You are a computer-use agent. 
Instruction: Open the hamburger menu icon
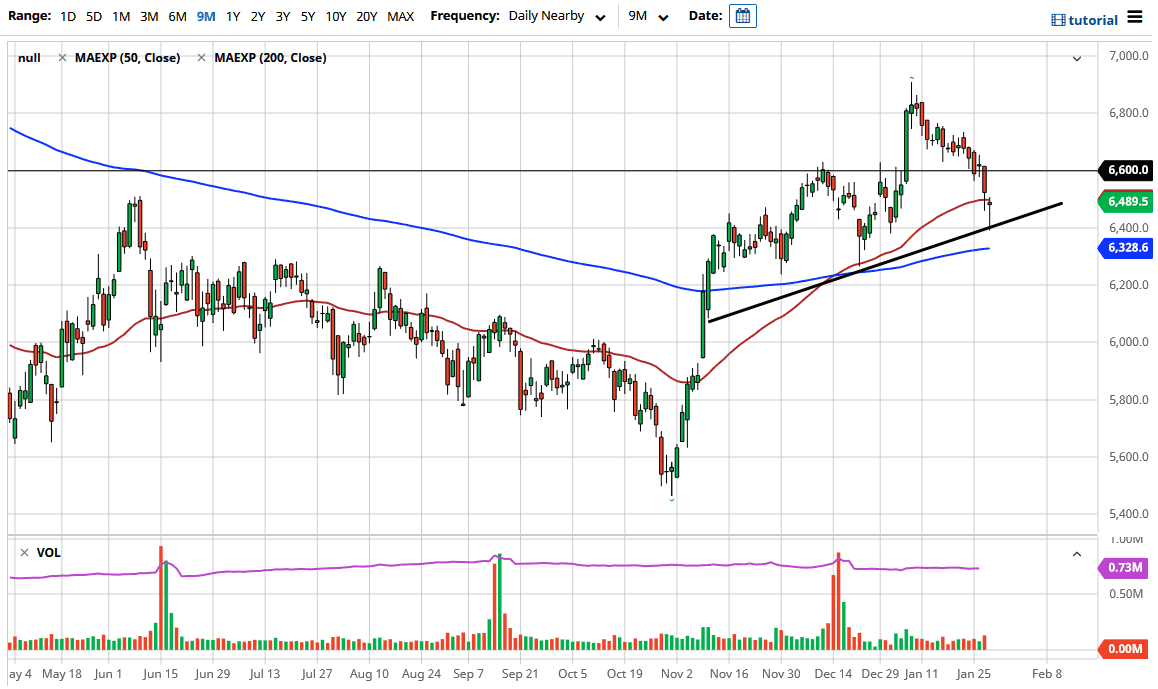coord(1134,16)
